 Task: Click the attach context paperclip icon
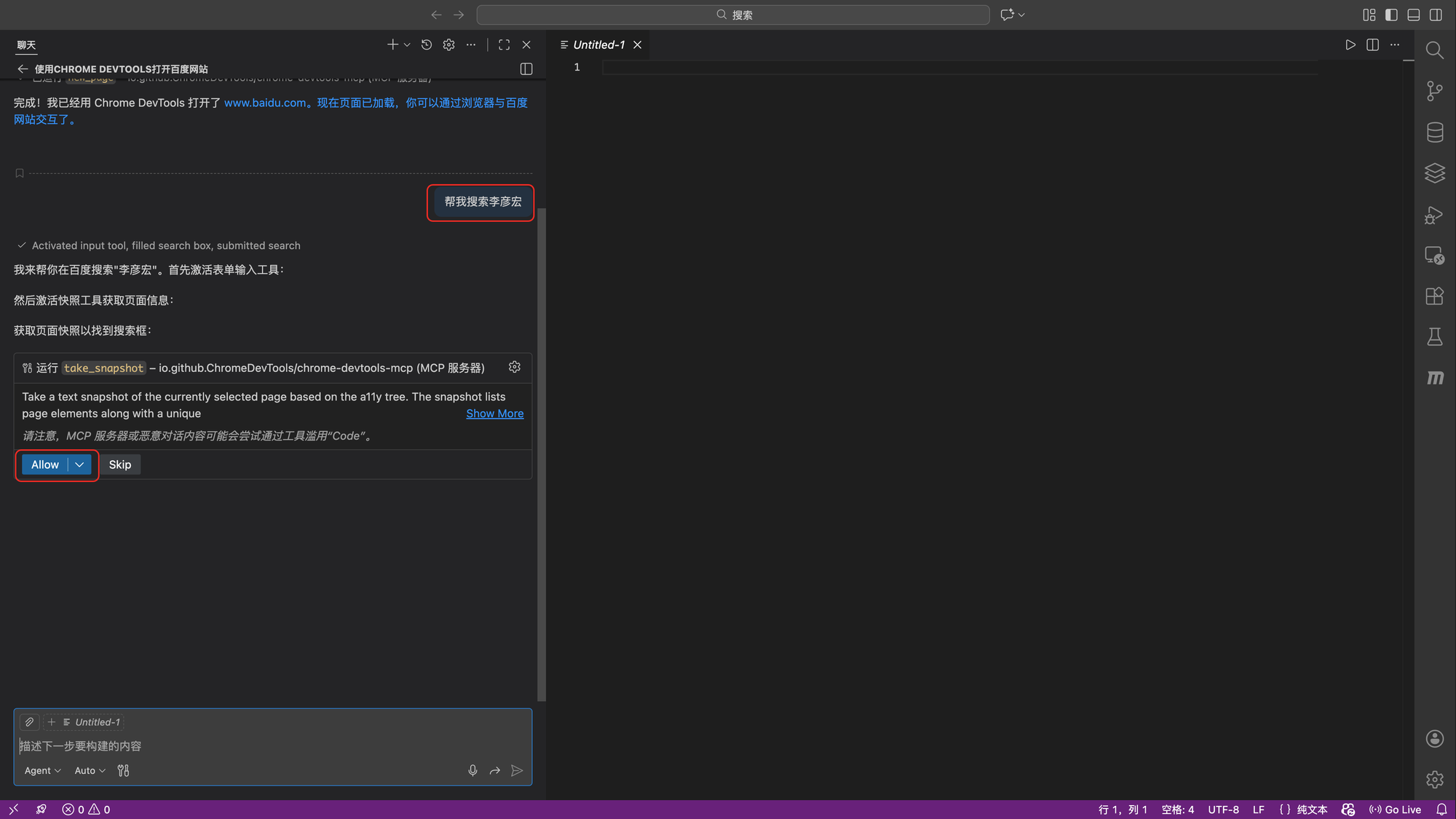click(x=29, y=722)
